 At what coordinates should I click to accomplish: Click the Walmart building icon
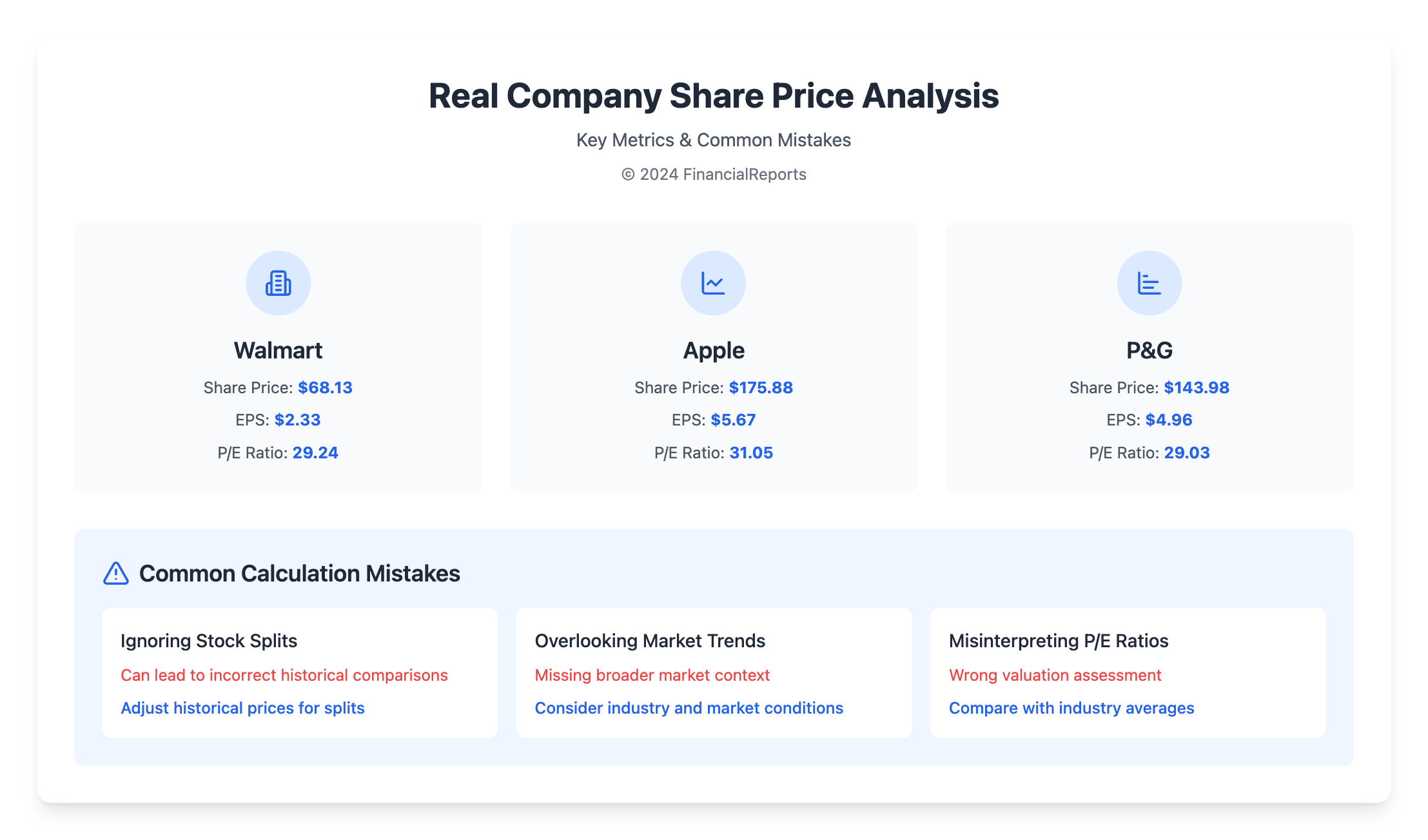click(278, 283)
